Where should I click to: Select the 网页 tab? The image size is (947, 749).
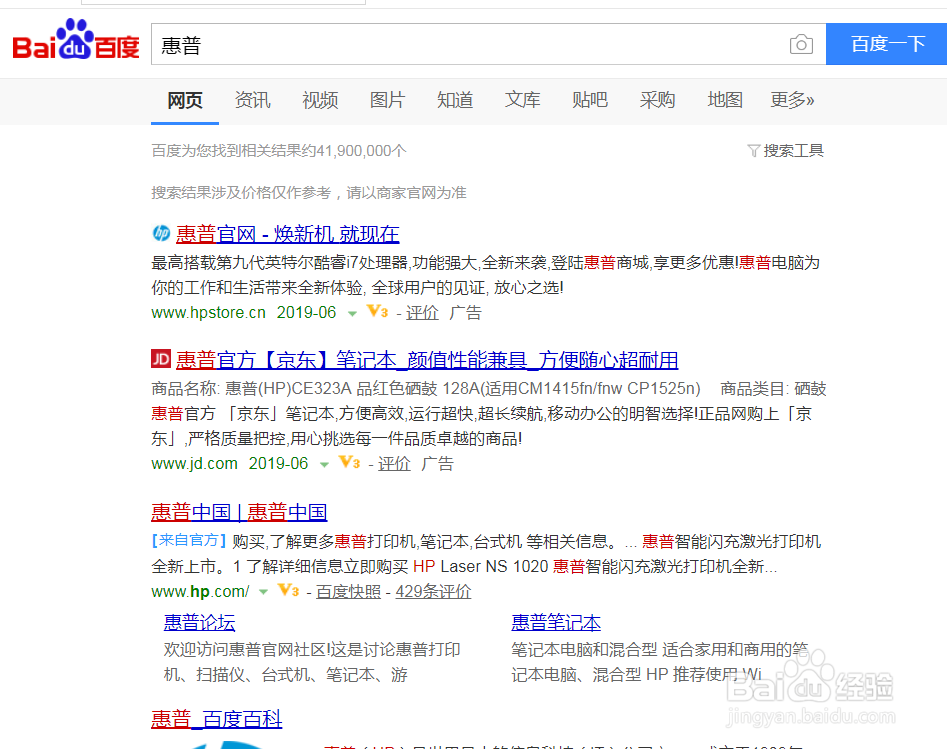click(x=185, y=100)
